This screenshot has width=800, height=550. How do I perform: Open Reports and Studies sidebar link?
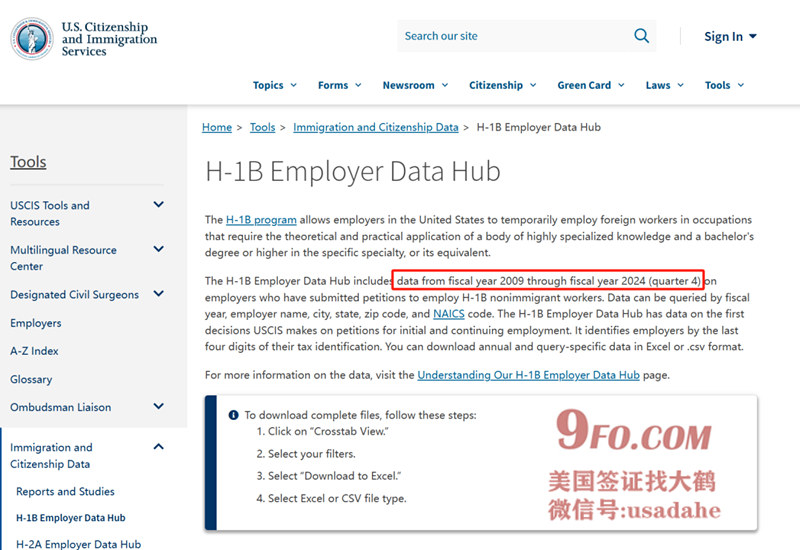click(x=65, y=491)
